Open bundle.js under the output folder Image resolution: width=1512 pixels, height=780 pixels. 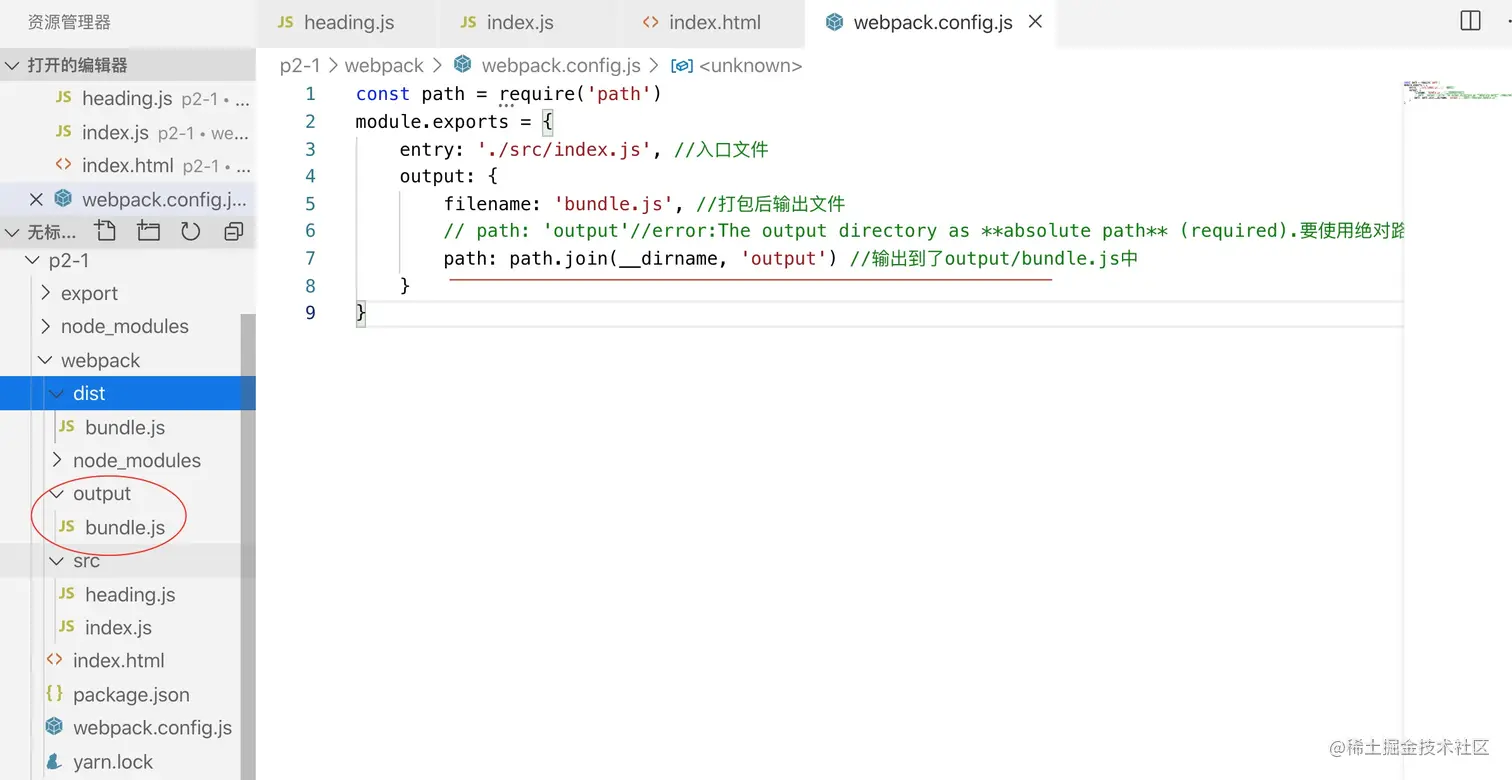(x=125, y=527)
